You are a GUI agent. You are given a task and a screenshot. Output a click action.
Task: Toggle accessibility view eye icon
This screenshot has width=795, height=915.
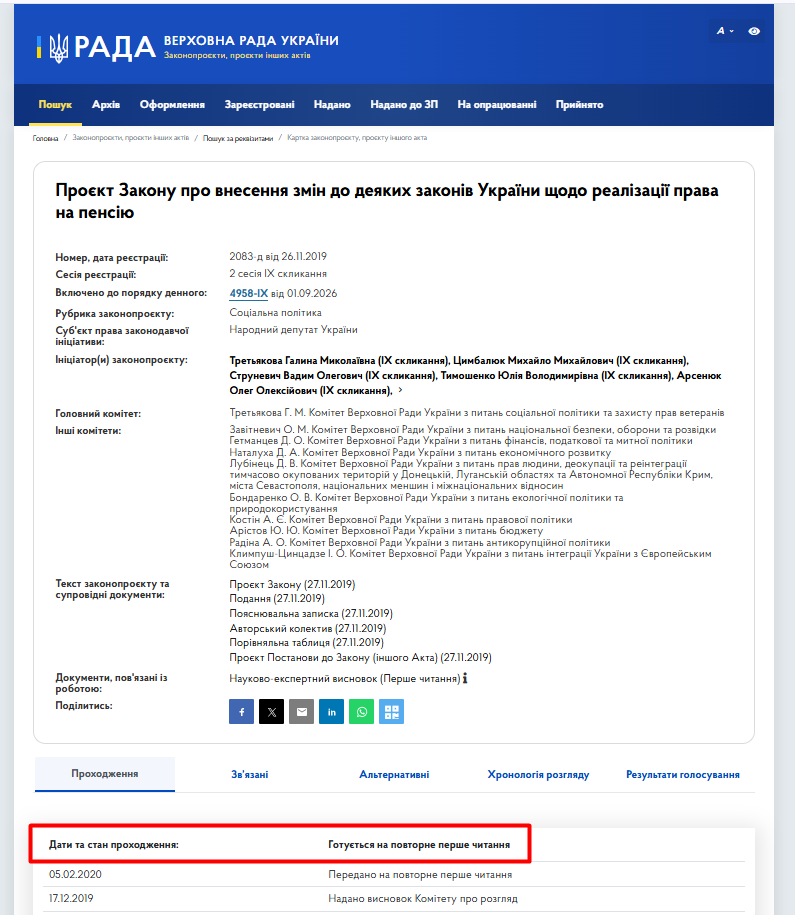(x=754, y=31)
